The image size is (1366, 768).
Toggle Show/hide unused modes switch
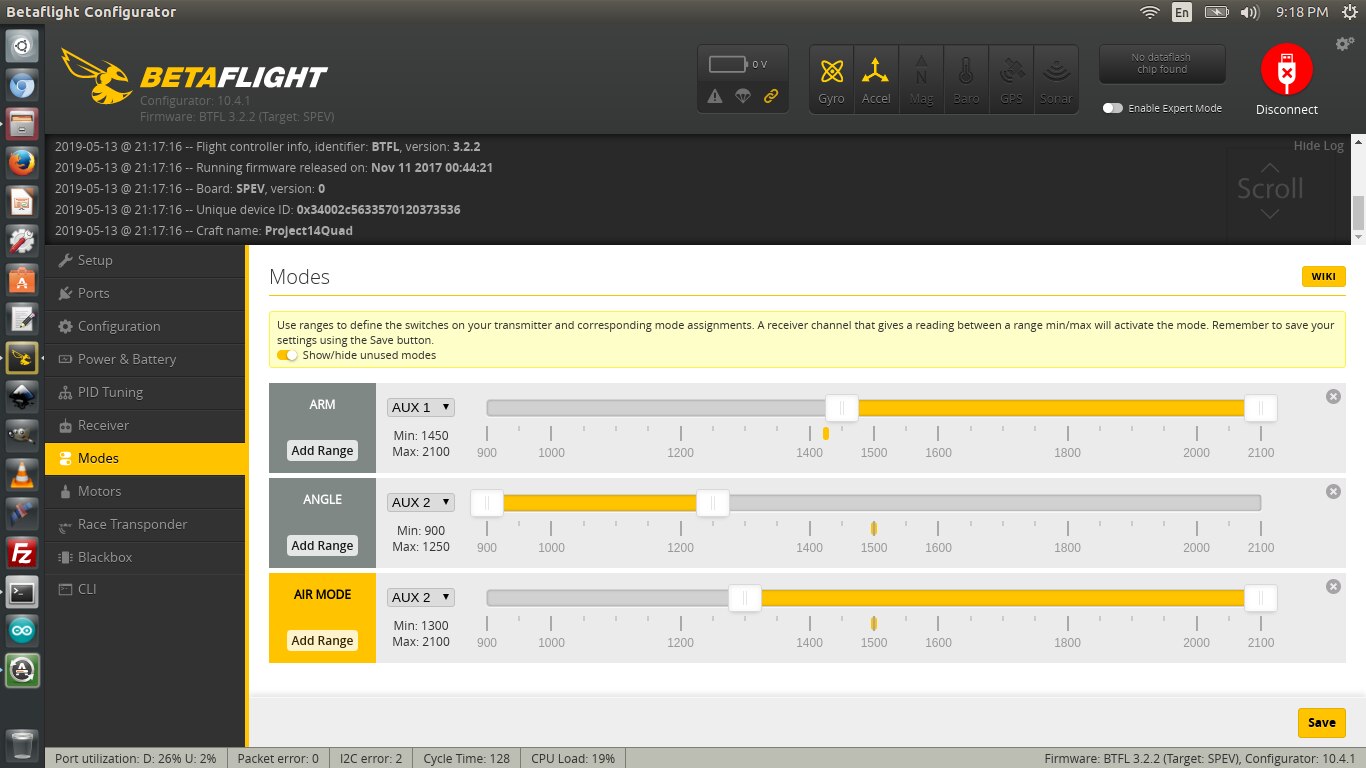(x=287, y=355)
